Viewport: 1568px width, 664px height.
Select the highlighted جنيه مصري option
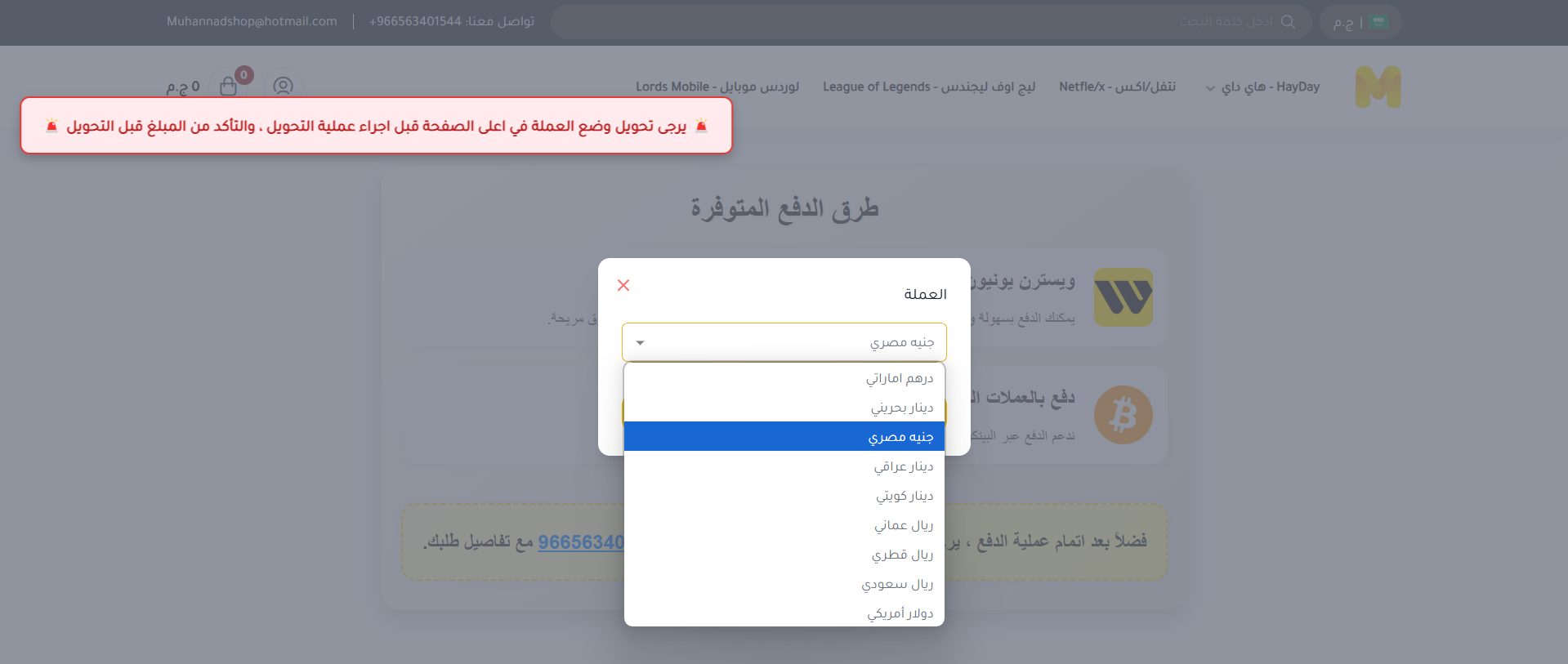(900, 437)
